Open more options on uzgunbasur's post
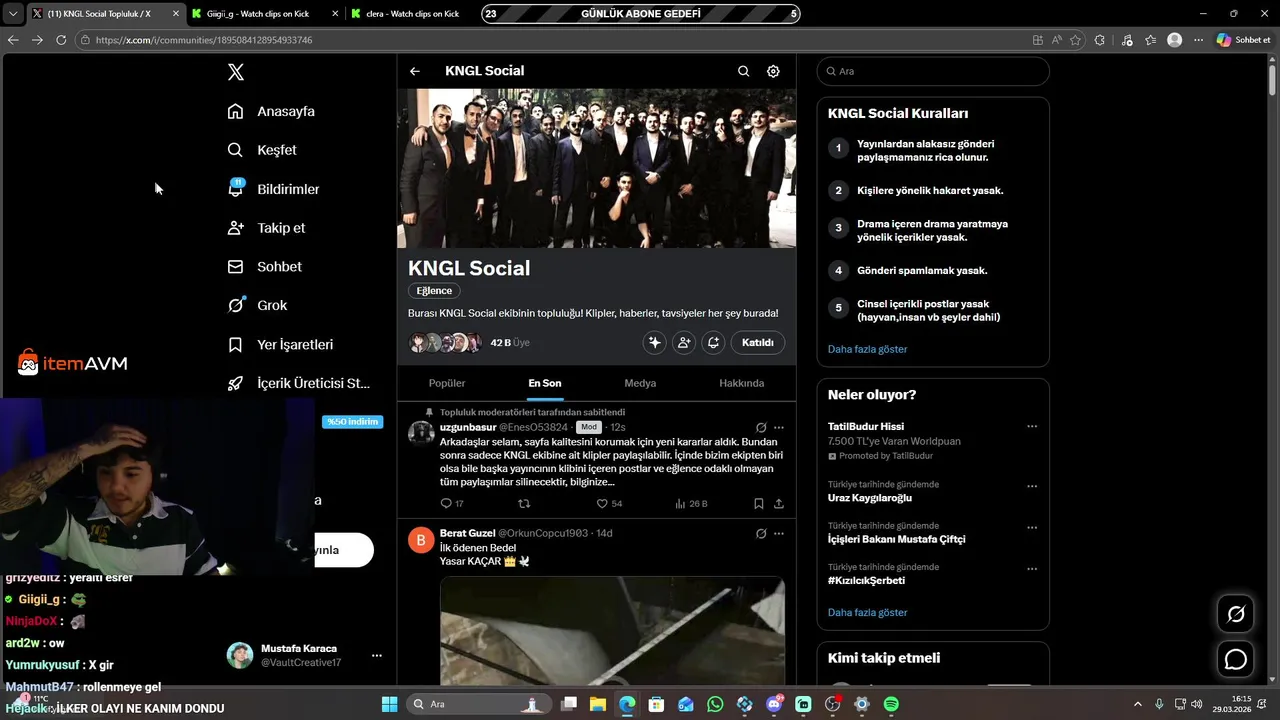 tap(779, 427)
